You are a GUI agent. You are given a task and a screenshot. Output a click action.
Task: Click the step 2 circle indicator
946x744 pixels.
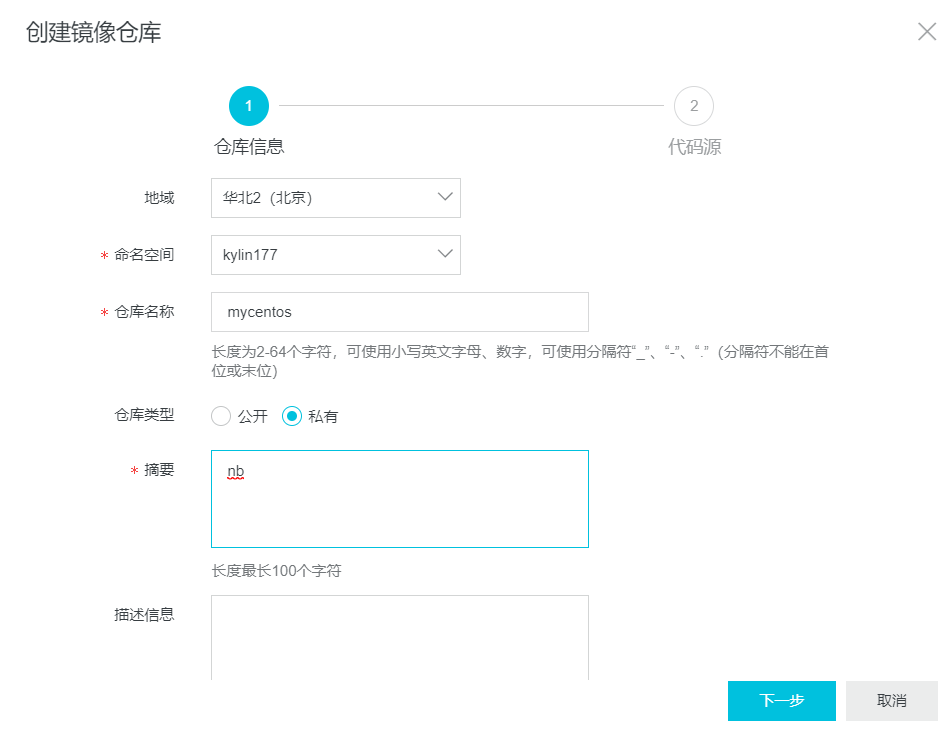pyautogui.click(x=694, y=106)
